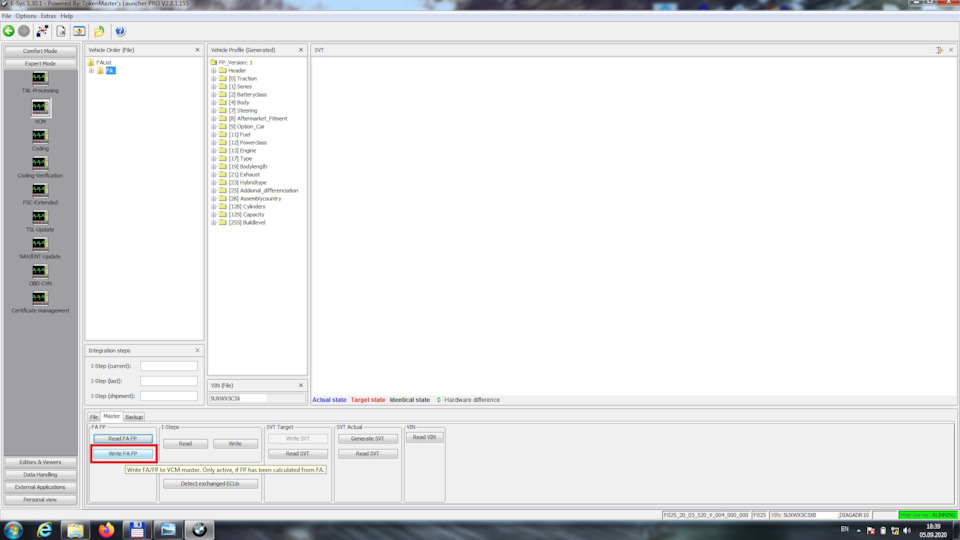Screen dimensions: 960x540
Task: Close the Vehicle Order (File) panel
Action: pos(197,50)
